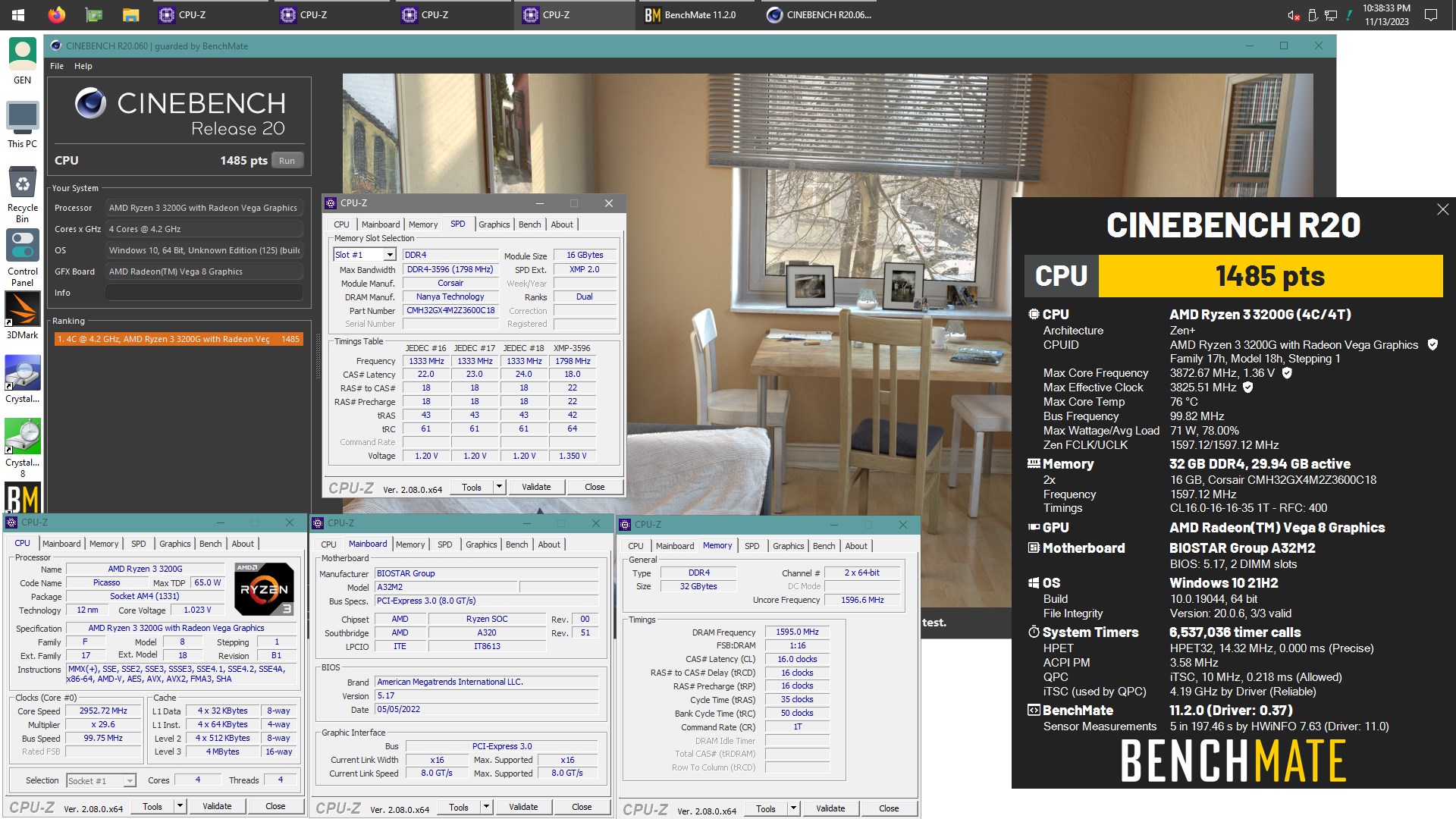Click Close in the Memory window
Screen dimensions: 1456x819
click(889, 808)
